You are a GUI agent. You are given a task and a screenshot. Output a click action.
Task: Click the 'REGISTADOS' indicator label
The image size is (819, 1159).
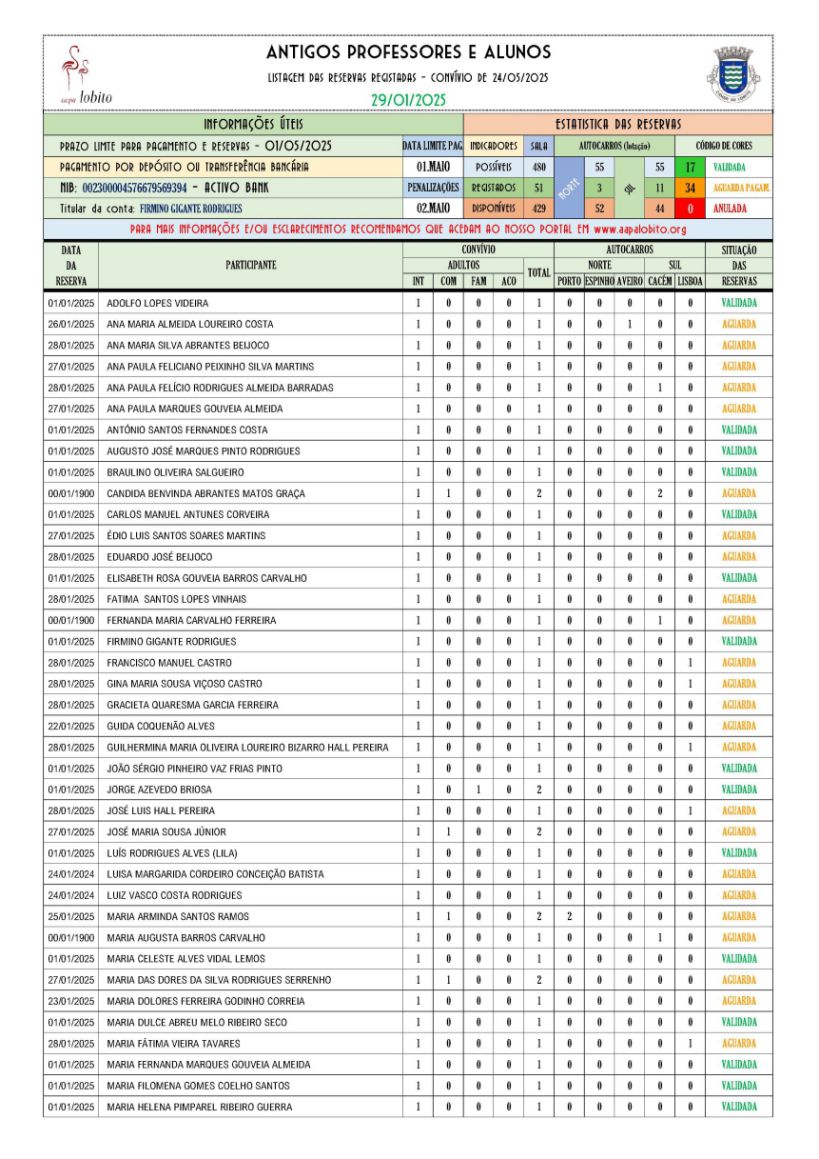[x=493, y=188]
